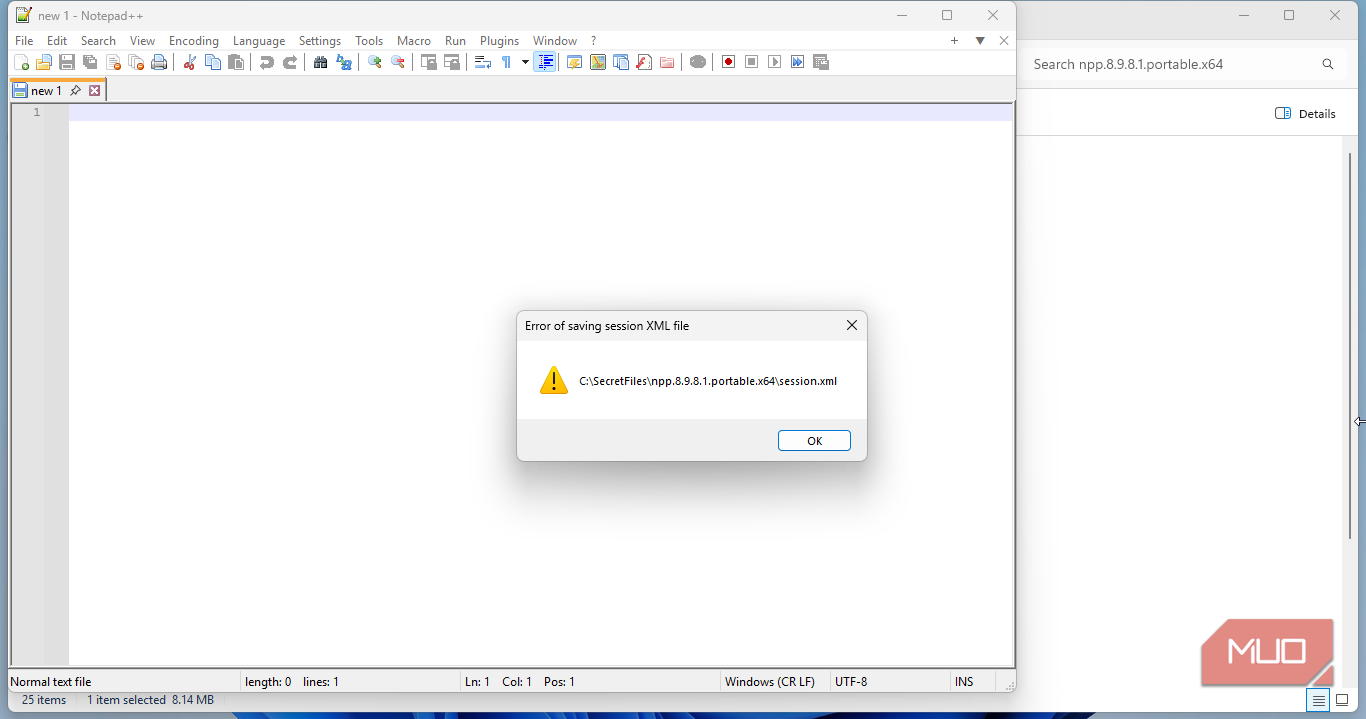Click the Save All toolbar icon
1366x719 pixels.
pos(90,62)
